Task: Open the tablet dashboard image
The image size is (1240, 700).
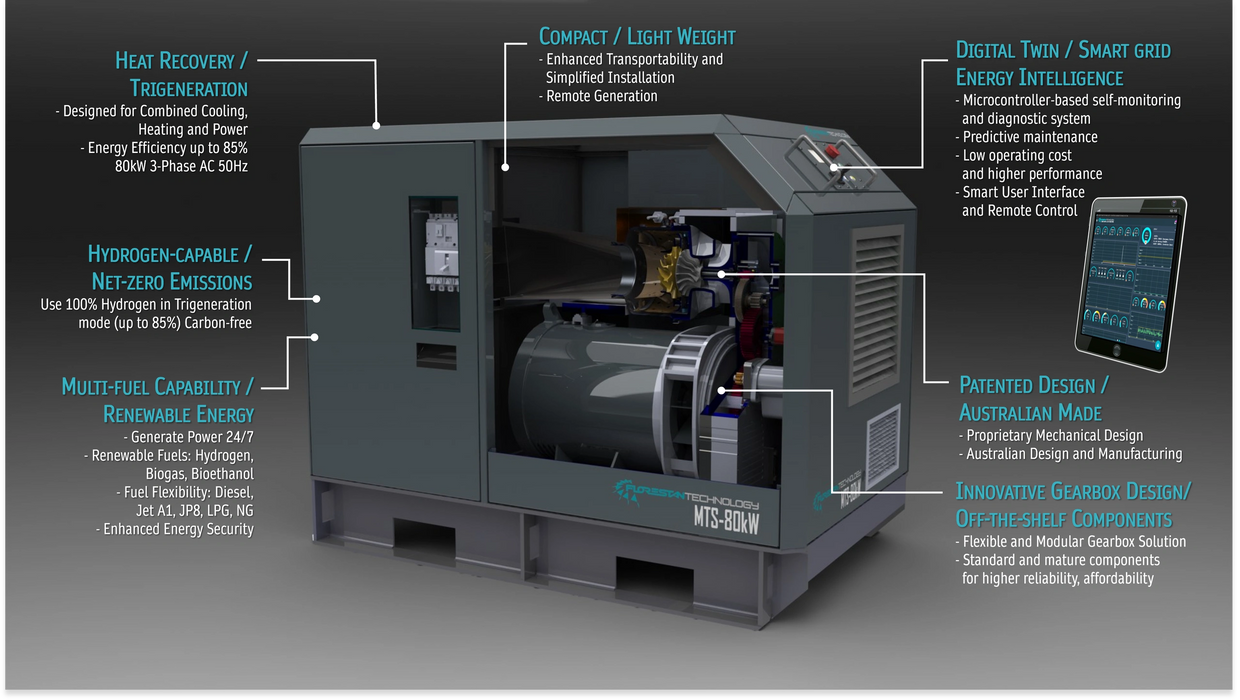Action: pyautogui.click(x=1131, y=283)
